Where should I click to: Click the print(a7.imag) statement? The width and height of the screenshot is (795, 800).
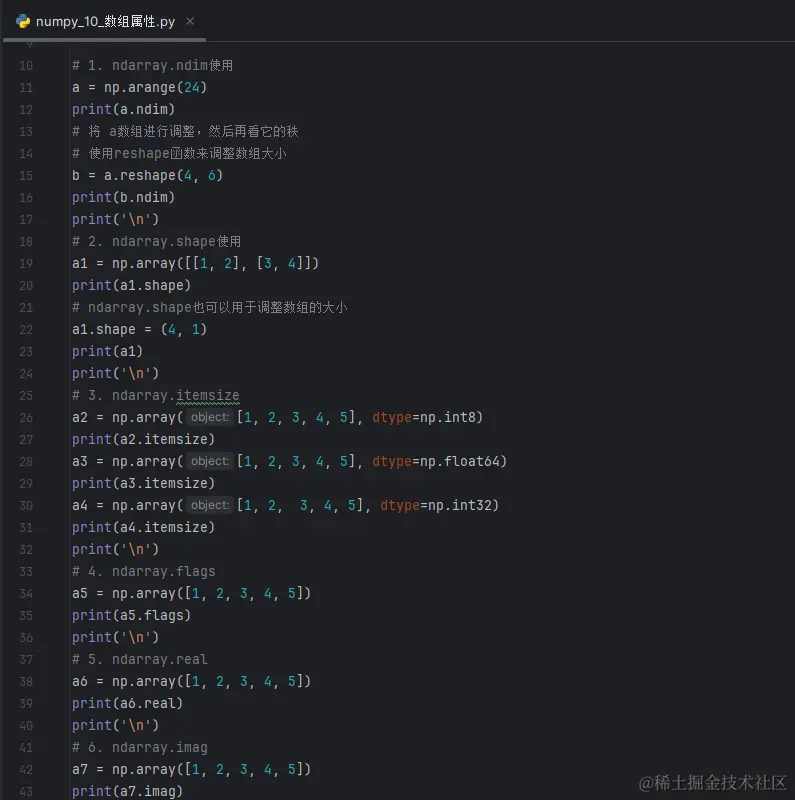127,792
